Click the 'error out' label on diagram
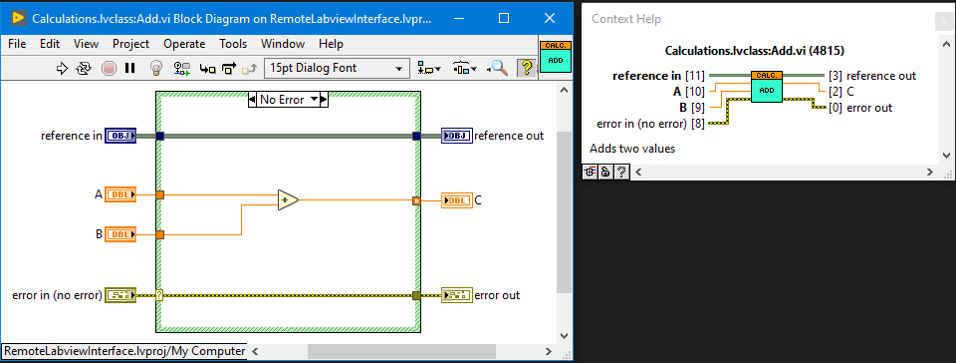Image resolution: width=956 pixels, height=363 pixels. click(497, 295)
